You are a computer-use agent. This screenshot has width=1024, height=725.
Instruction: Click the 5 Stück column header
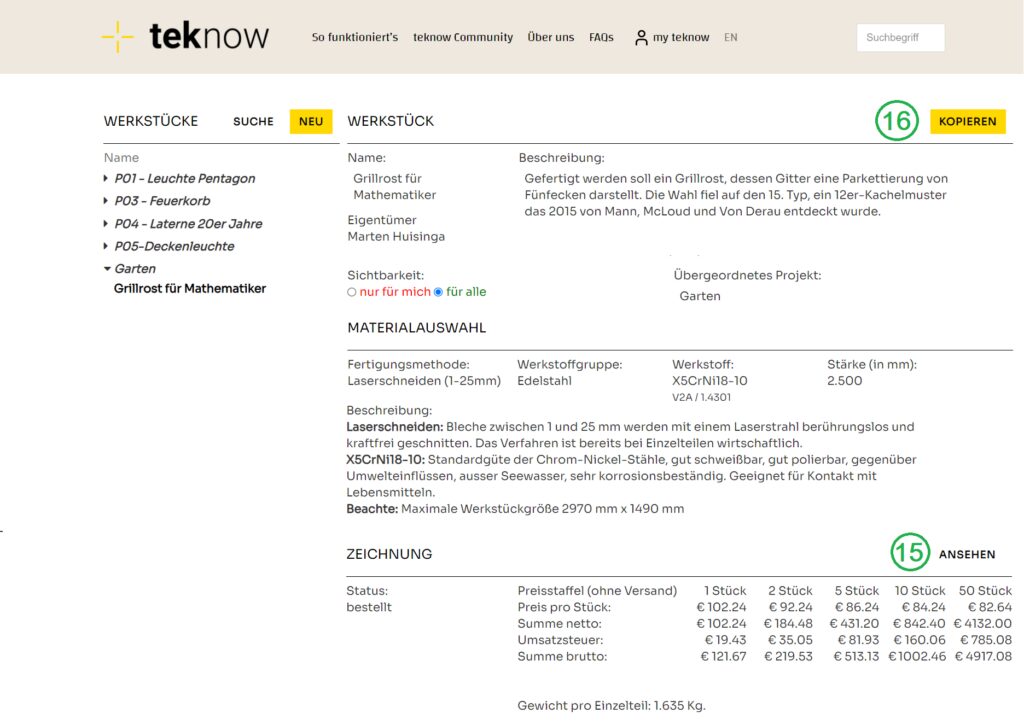pos(857,590)
